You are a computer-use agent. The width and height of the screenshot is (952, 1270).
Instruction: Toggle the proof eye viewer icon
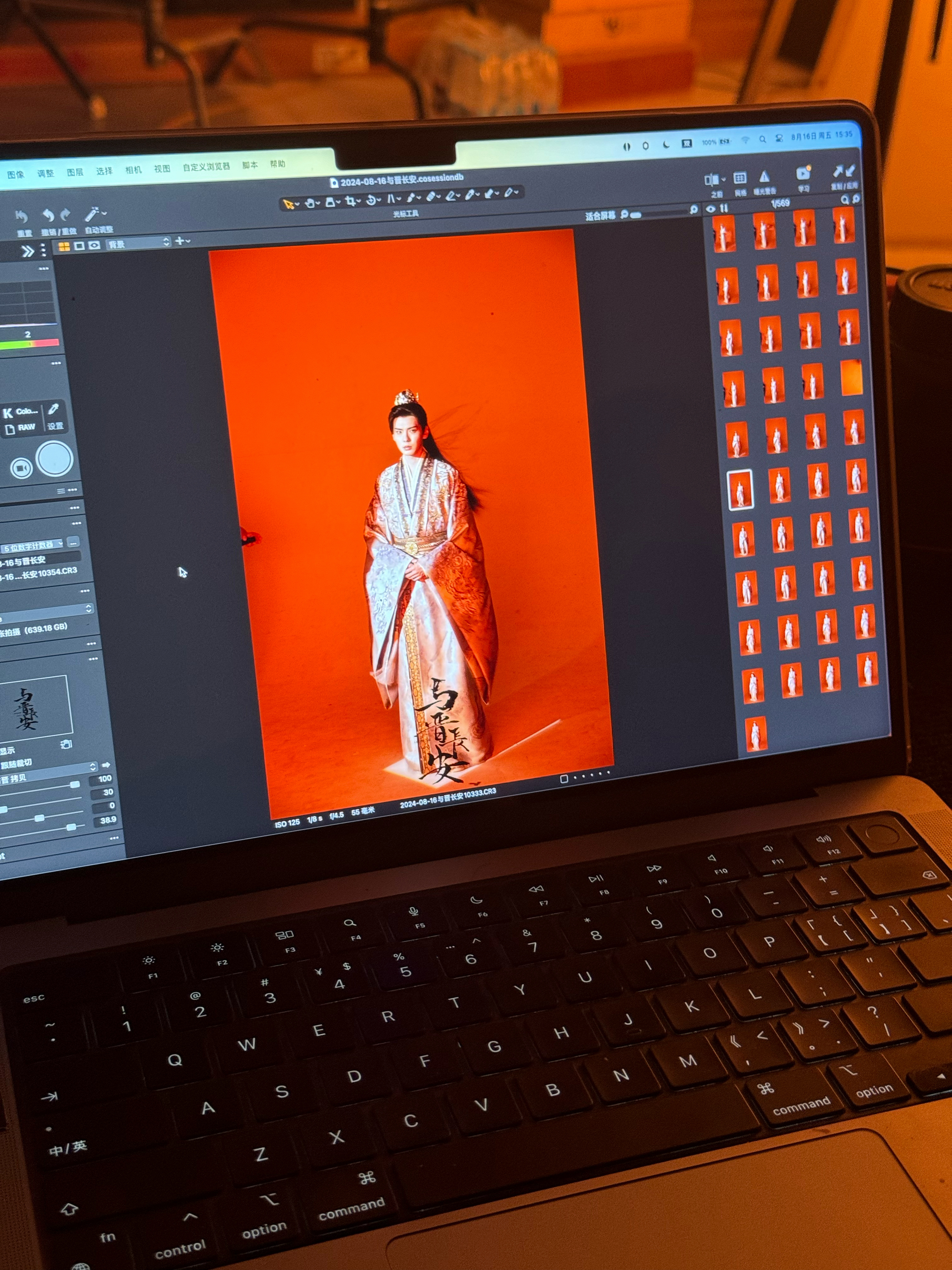[x=94, y=245]
